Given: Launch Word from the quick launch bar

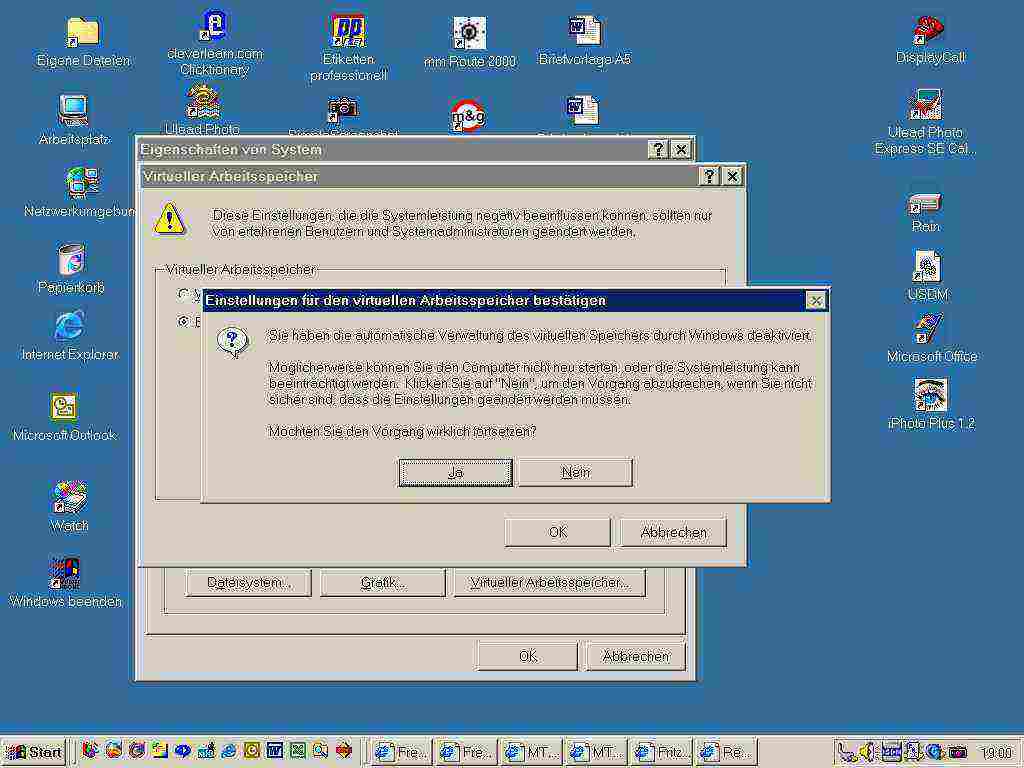Looking at the screenshot, I should [275, 751].
